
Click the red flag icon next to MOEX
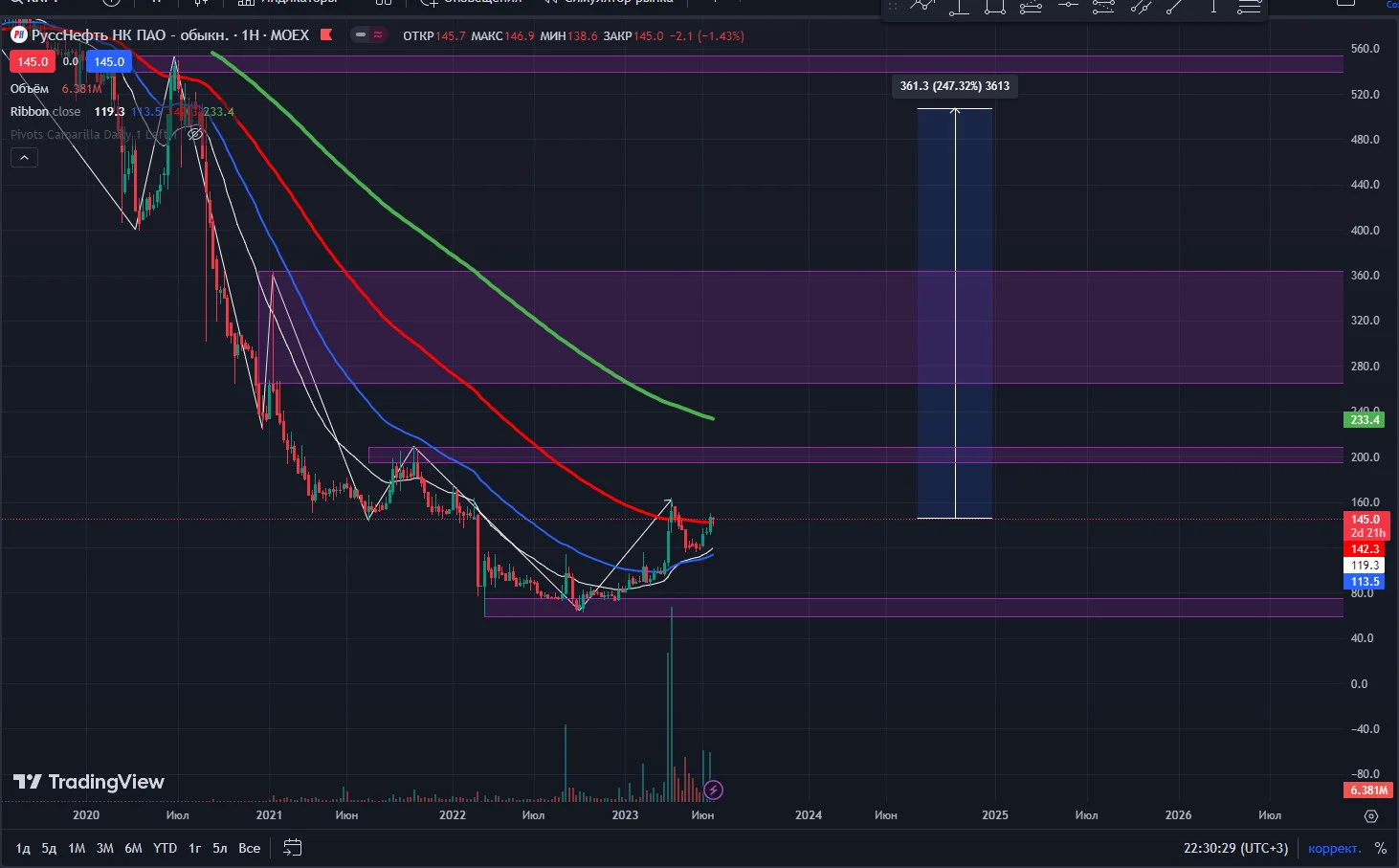pos(326,34)
